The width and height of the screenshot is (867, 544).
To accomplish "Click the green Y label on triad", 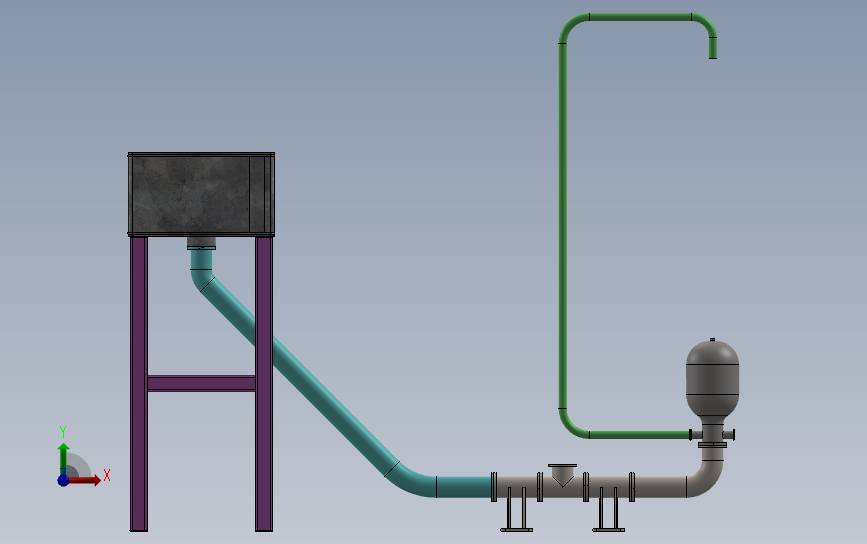I will [x=62, y=432].
